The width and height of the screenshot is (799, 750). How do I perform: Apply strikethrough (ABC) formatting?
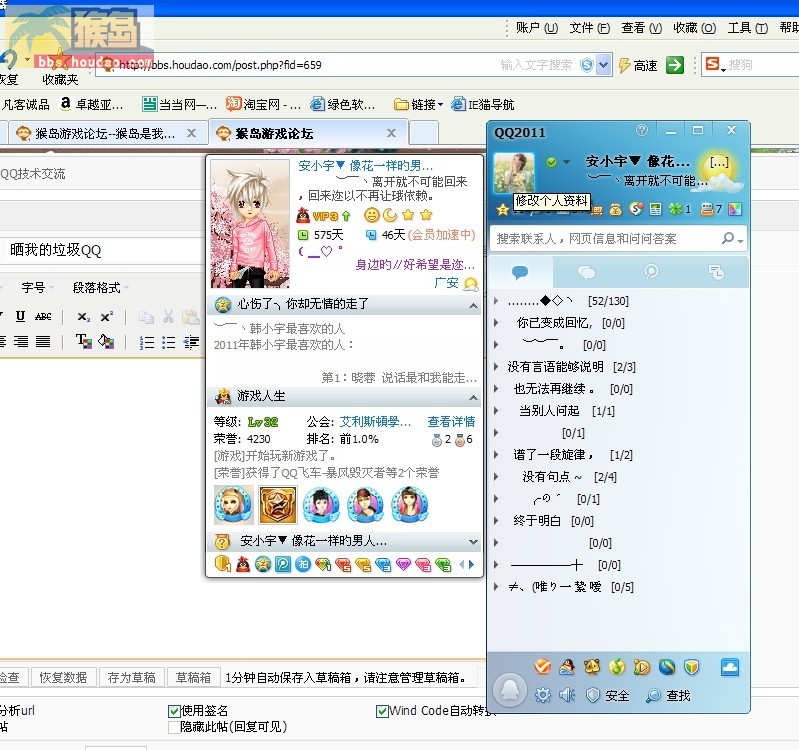coord(43,316)
